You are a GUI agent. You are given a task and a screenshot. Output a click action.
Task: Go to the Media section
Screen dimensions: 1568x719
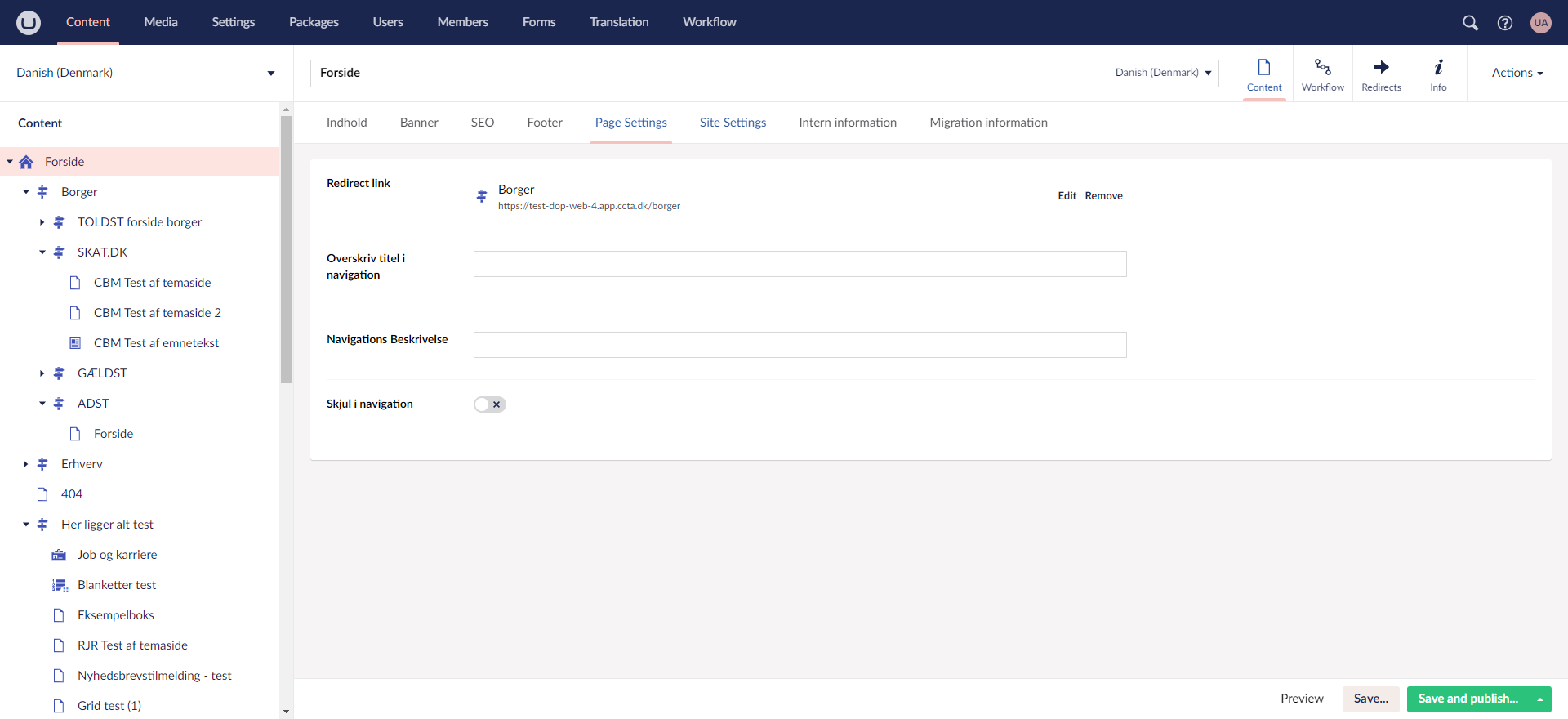(161, 22)
